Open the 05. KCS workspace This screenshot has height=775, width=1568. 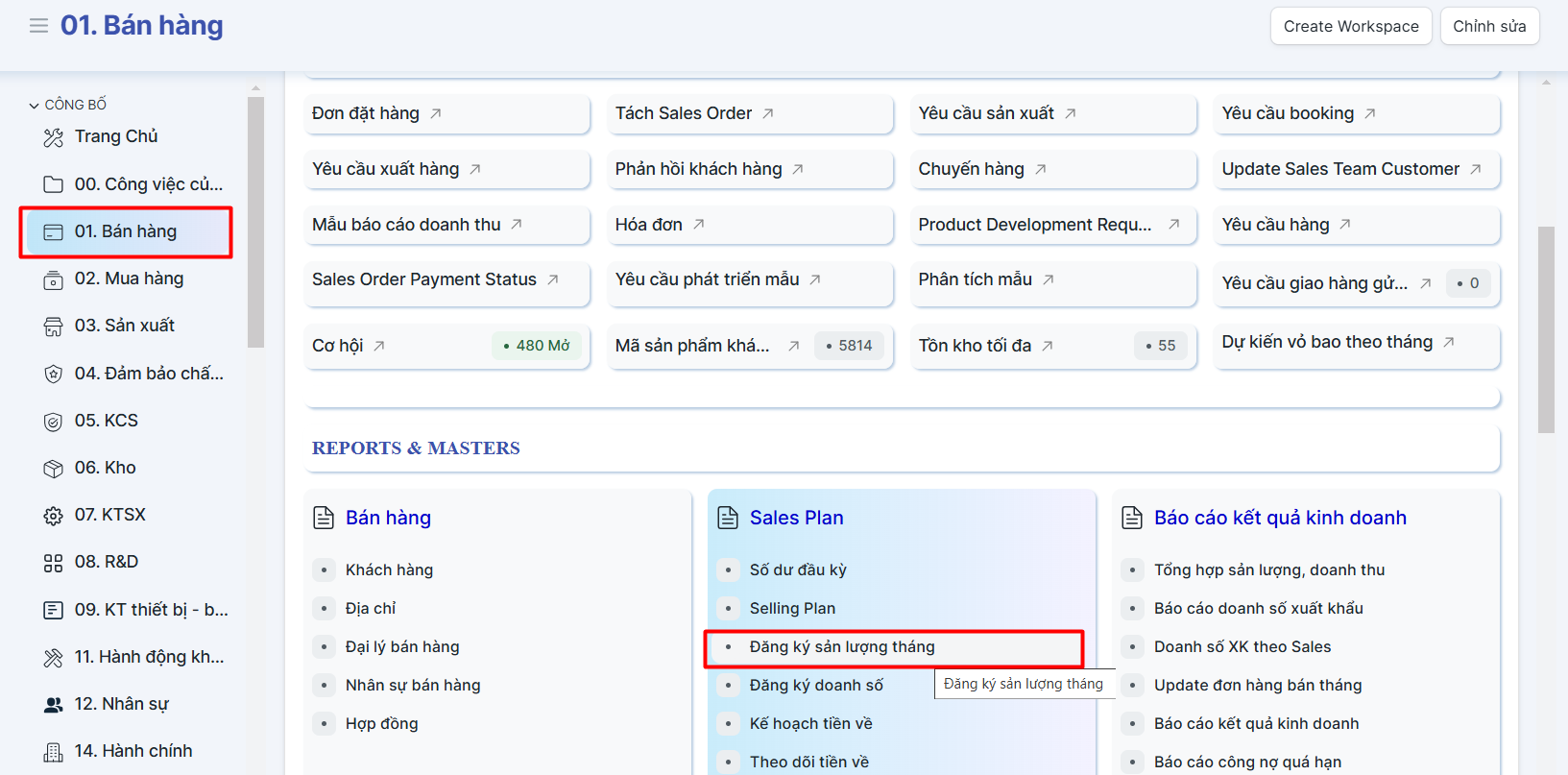click(107, 421)
